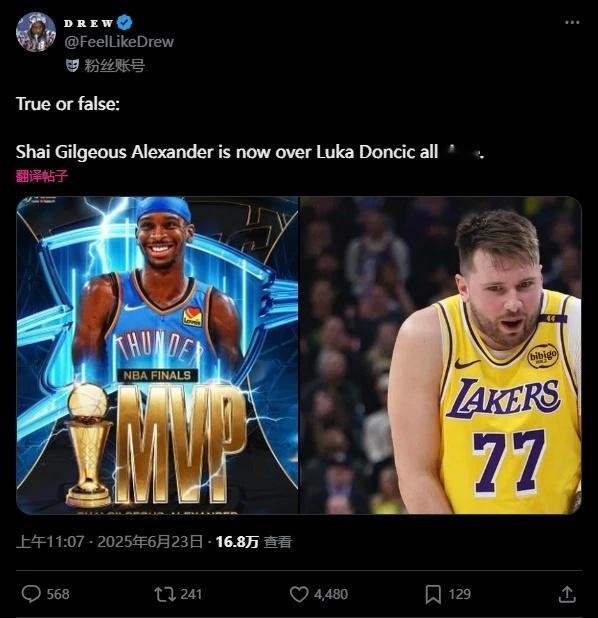Viewport: 598px width, 618px height.
Task: Click the 粉丝账号 fan account label
Action: point(114,65)
